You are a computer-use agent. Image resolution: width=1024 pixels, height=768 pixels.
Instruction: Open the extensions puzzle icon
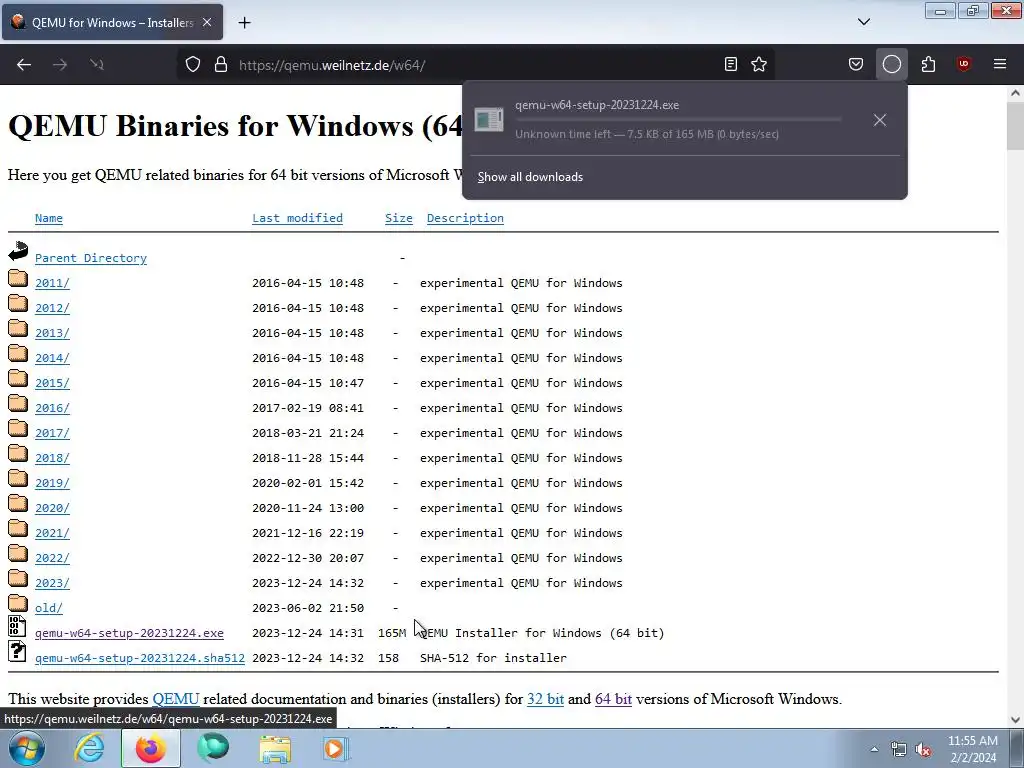click(928, 64)
